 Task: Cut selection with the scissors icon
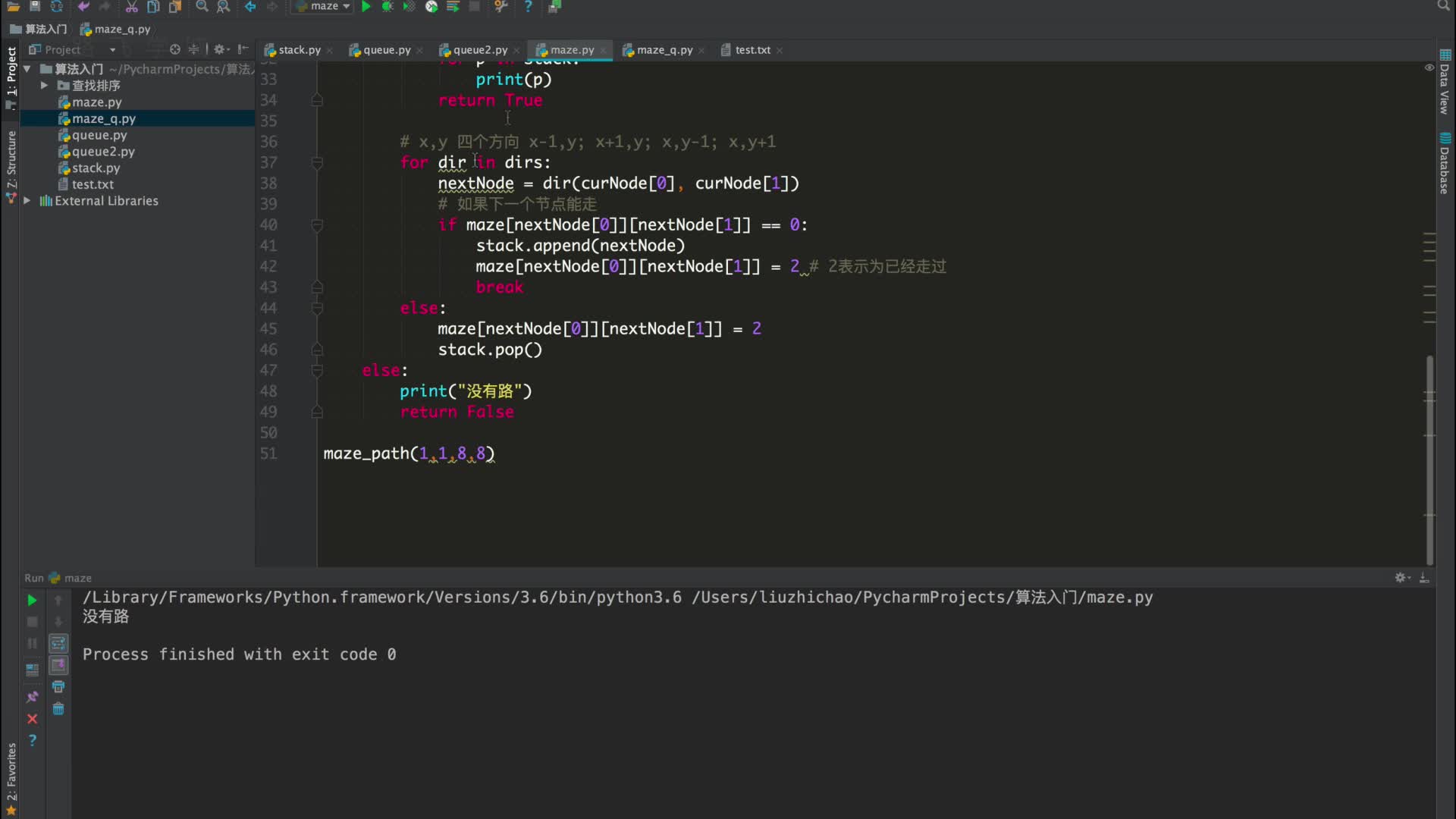click(x=131, y=6)
